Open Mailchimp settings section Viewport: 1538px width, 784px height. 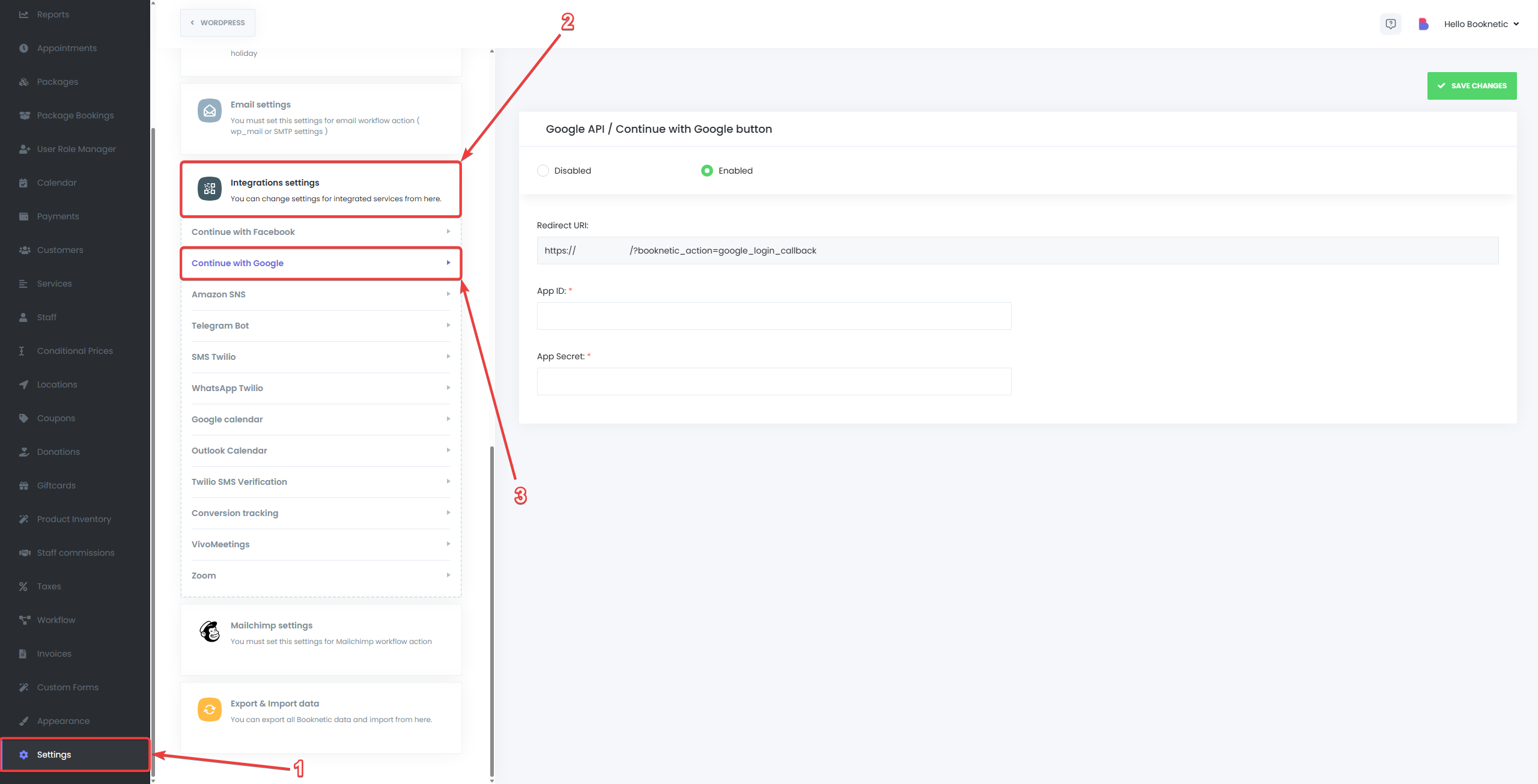coord(321,640)
